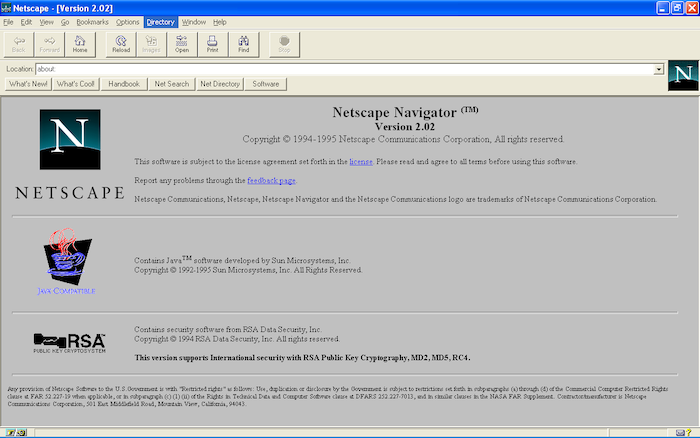
Task: Print the page using toolbar
Action: coord(212,45)
